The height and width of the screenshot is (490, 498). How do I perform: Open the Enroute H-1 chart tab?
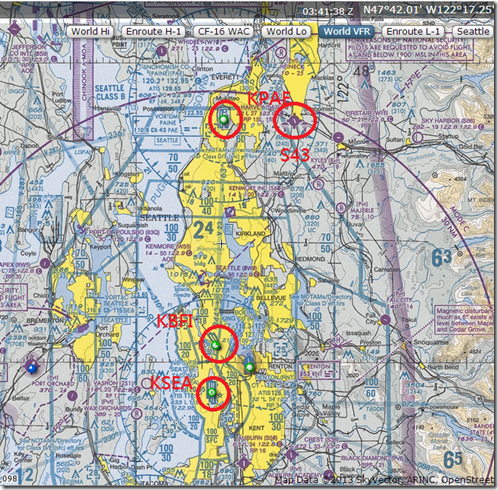tap(153, 32)
